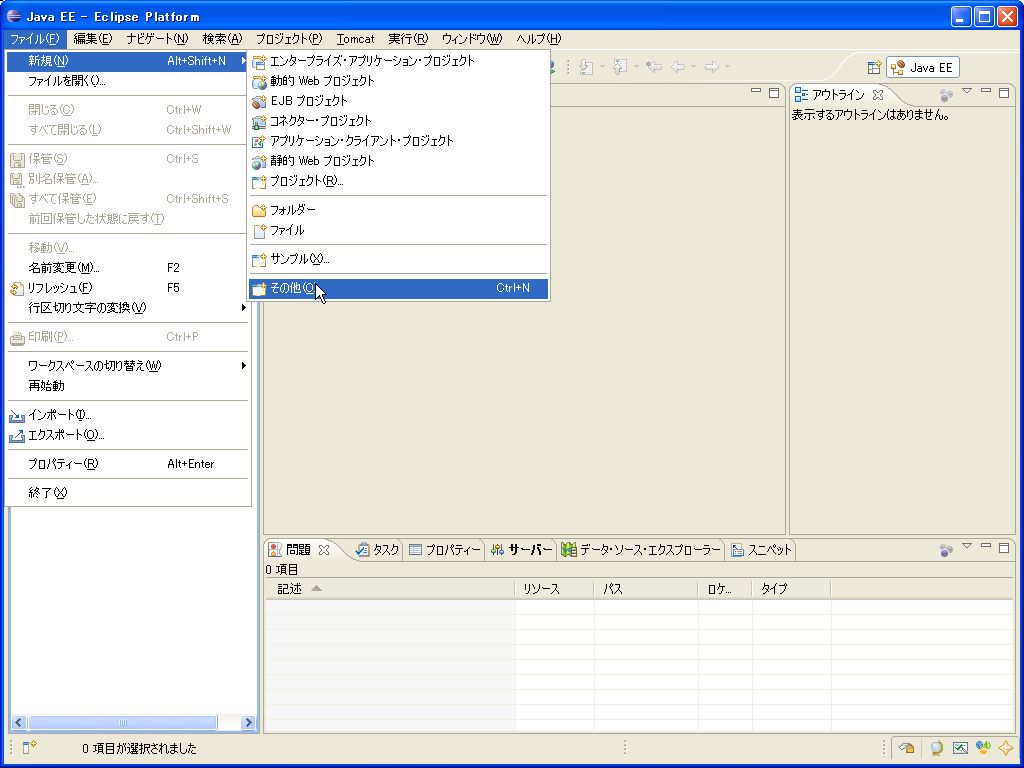Open the Back history dropdown arrow
The height and width of the screenshot is (768, 1024).
pyautogui.click(x=694, y=67)
